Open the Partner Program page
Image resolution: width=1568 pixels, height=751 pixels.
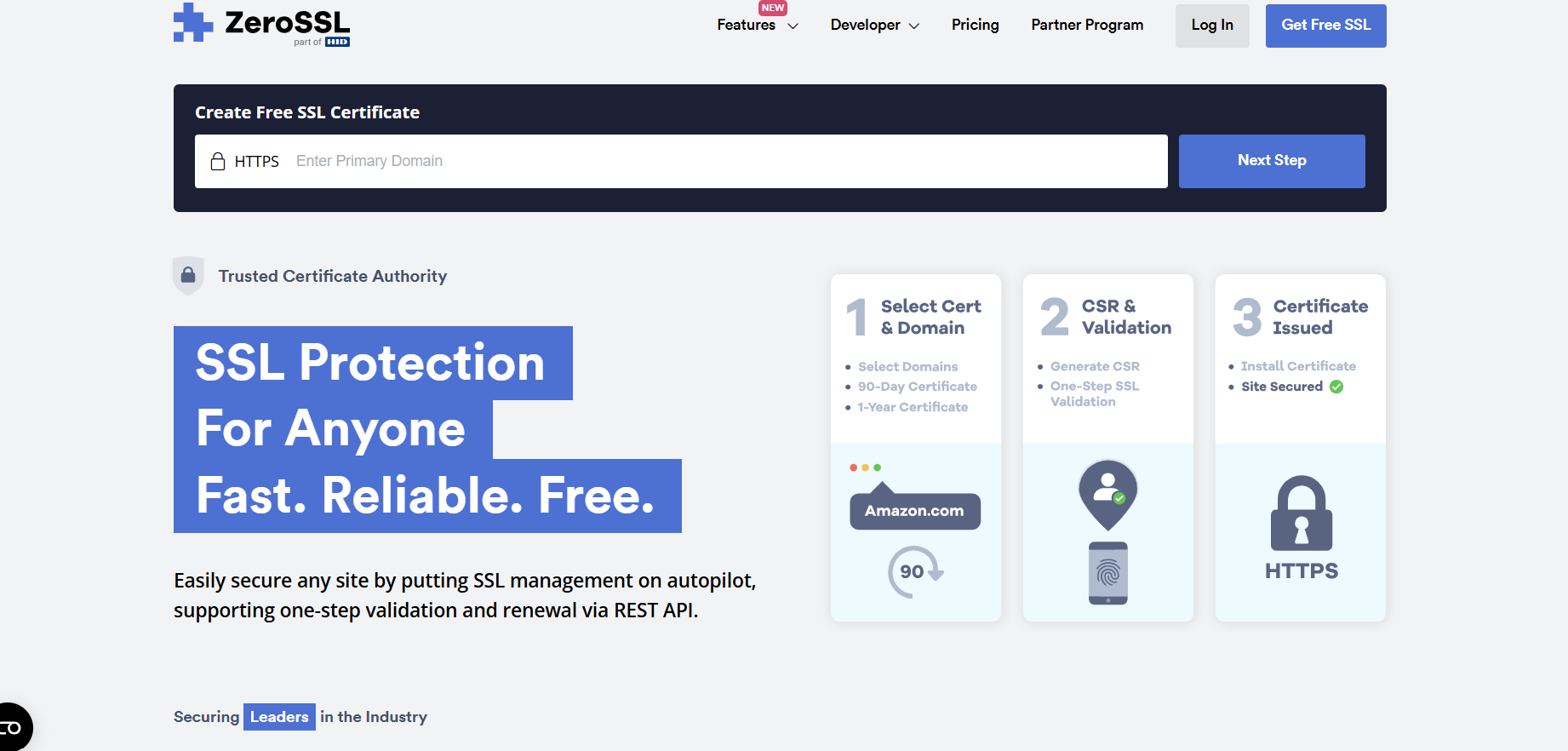point(1087,25)
